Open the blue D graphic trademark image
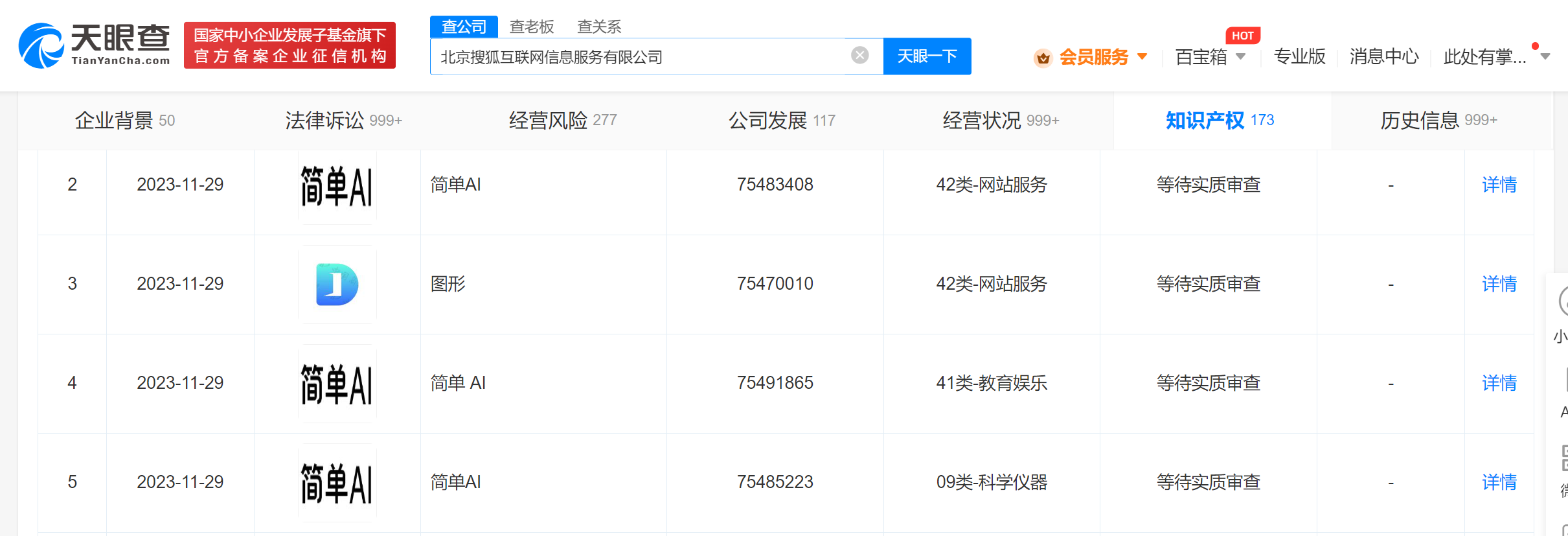This screenshot has height=536, width=1568. pyautogui.click(x=337, y=284)
